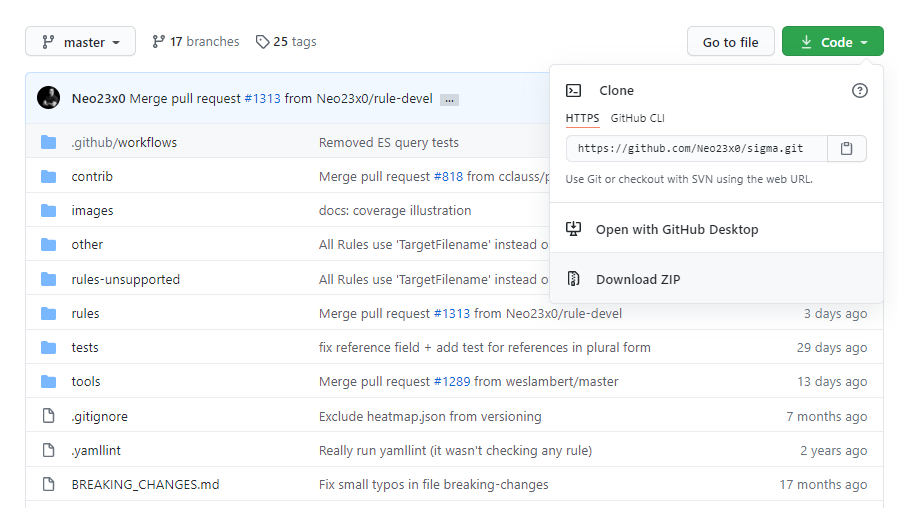Click '13 days ago' timestamp in tools row

coord(832,381)
